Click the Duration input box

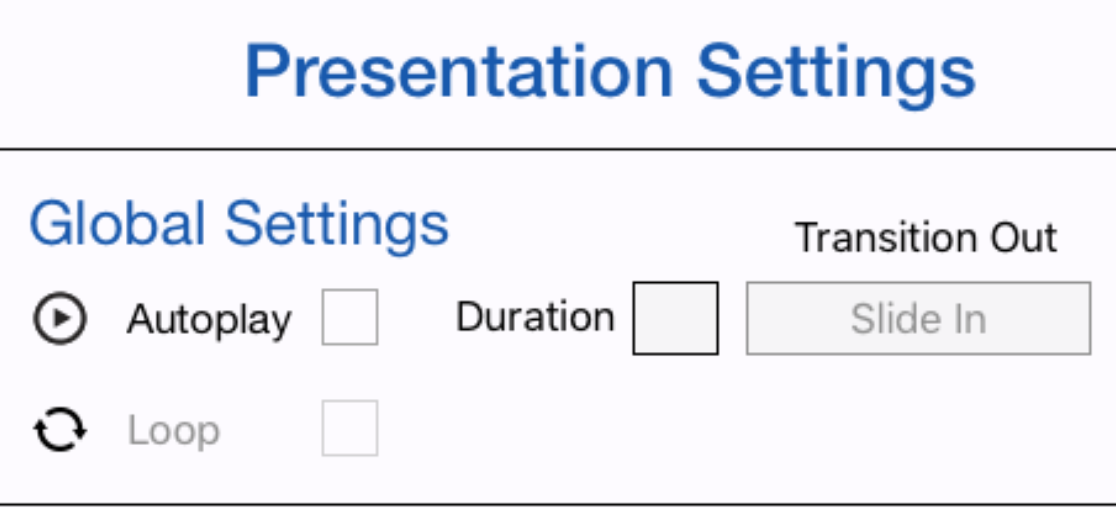(x=675, y=318)
